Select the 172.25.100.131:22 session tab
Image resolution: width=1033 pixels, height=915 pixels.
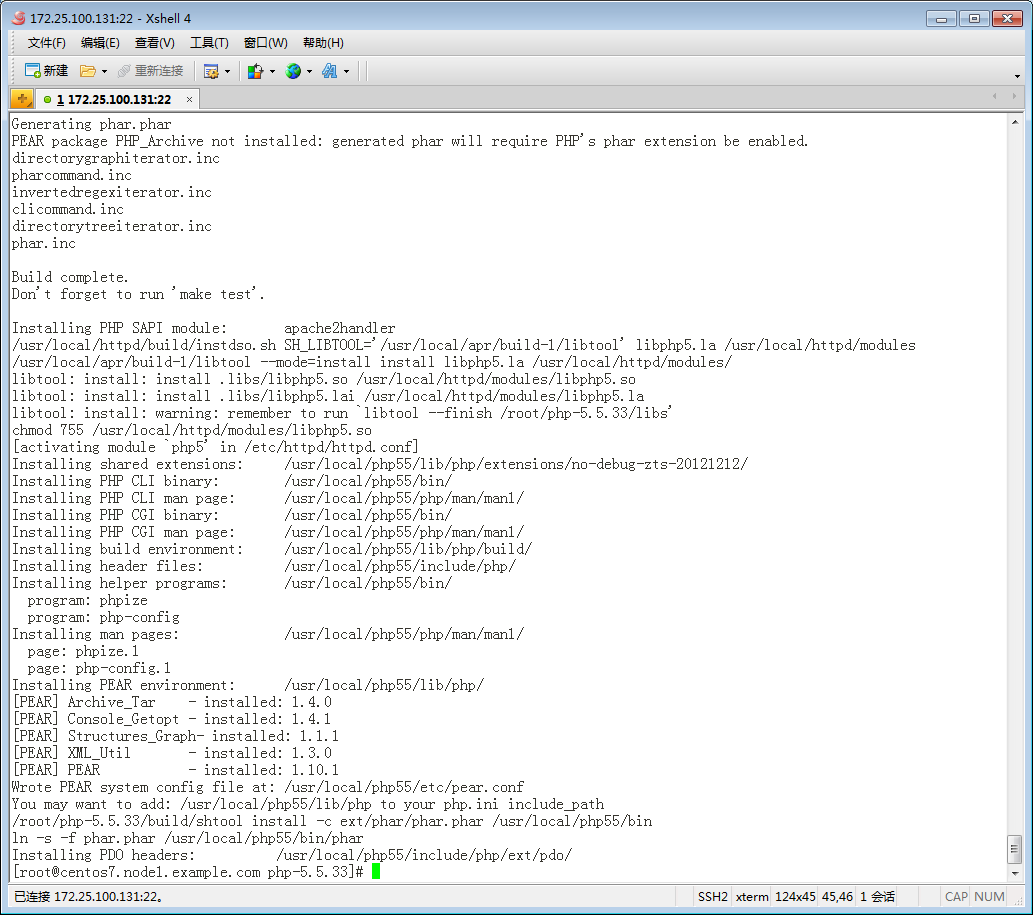point(113,100)
